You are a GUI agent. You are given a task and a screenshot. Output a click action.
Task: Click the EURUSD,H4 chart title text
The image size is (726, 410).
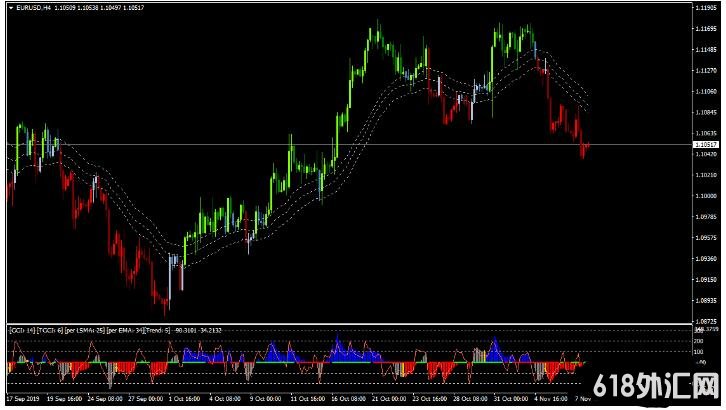pyautogui.click(x=33, y=8)
